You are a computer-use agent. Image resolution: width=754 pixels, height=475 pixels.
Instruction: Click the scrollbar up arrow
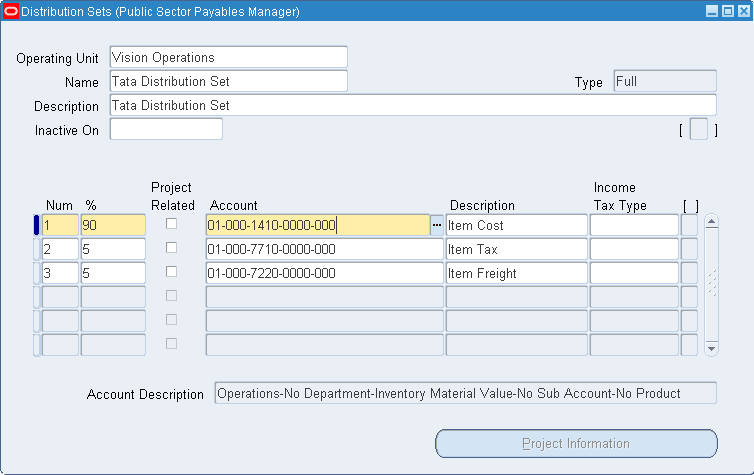click(x=712, y=222)
